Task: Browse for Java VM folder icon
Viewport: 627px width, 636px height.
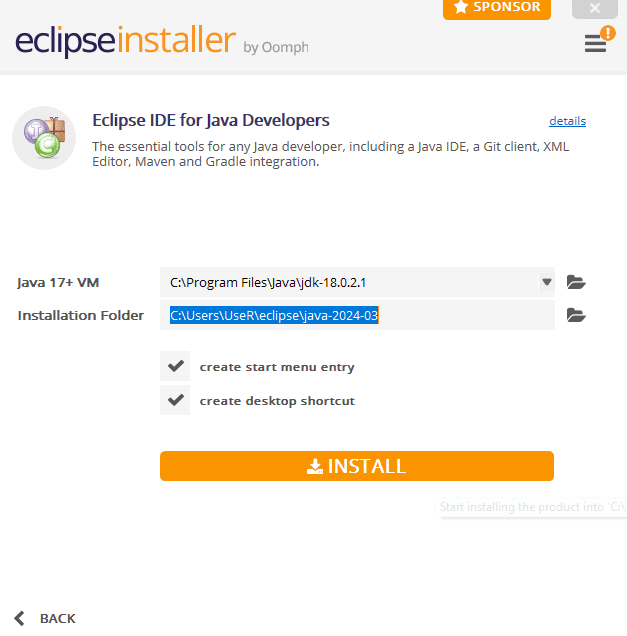Action: coord(576,282)
